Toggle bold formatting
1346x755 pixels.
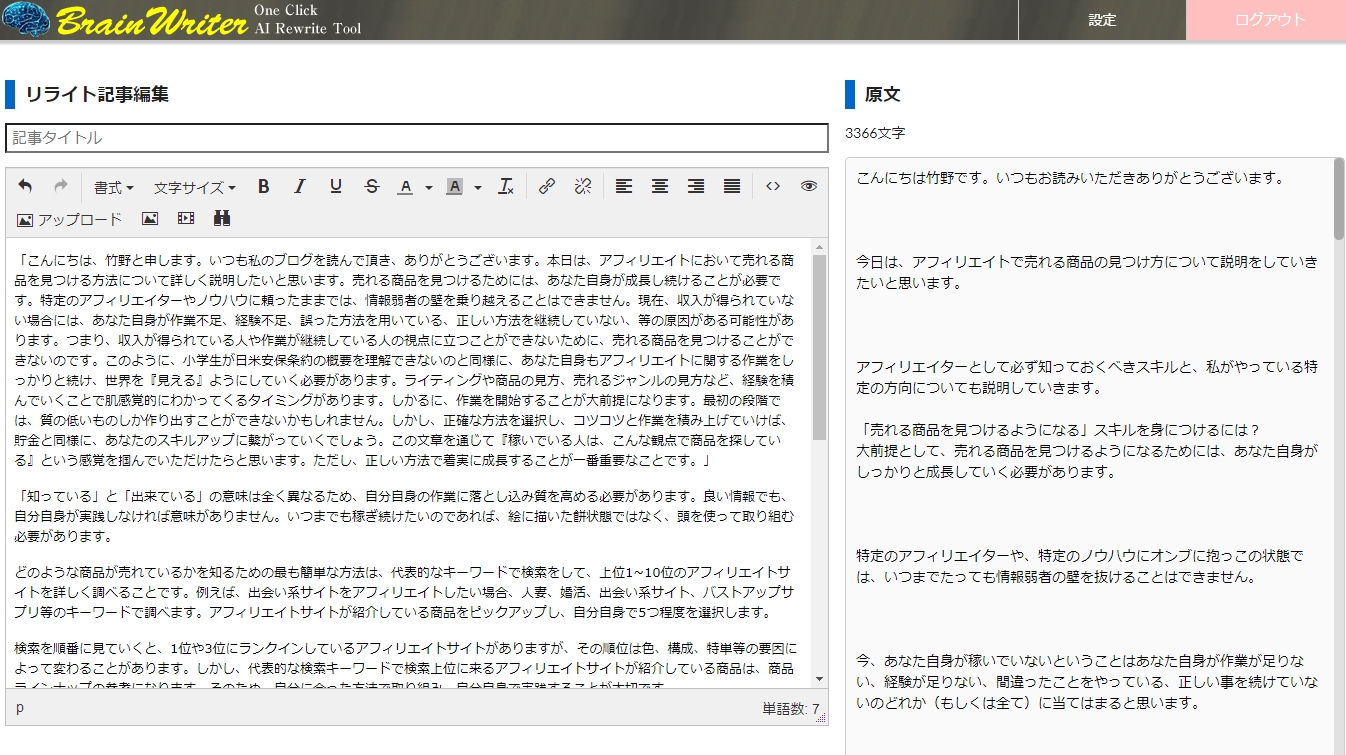(263, 187)
